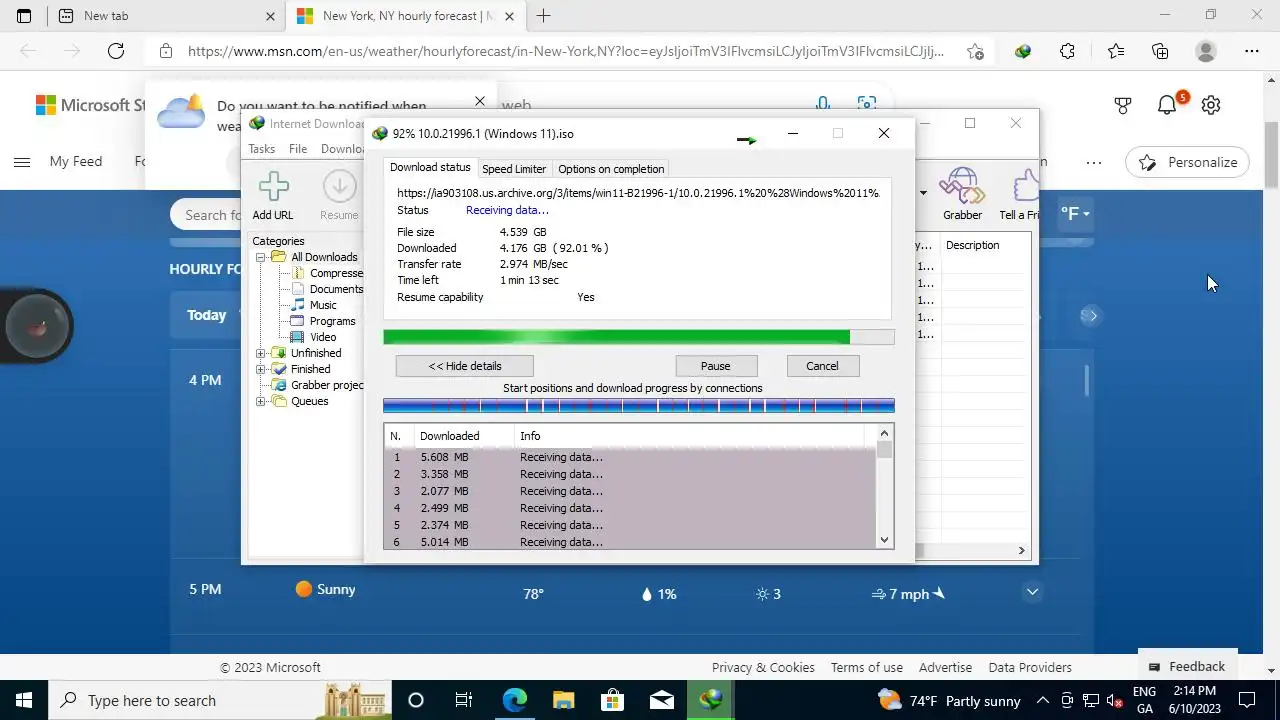Click the connections list vertical scrollbar
This screenshot has width=1280, height=720.
(x=884, y=487)
